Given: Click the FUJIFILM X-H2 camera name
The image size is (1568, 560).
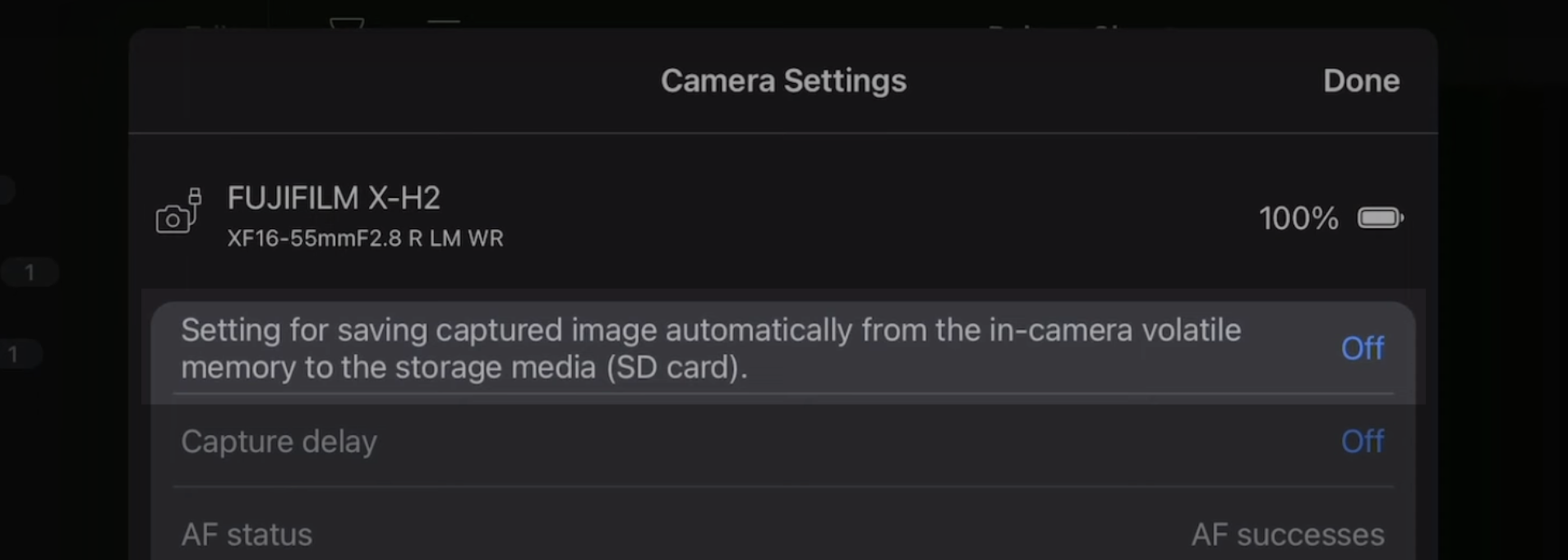Looking at the screenshot, I should 334,198.
